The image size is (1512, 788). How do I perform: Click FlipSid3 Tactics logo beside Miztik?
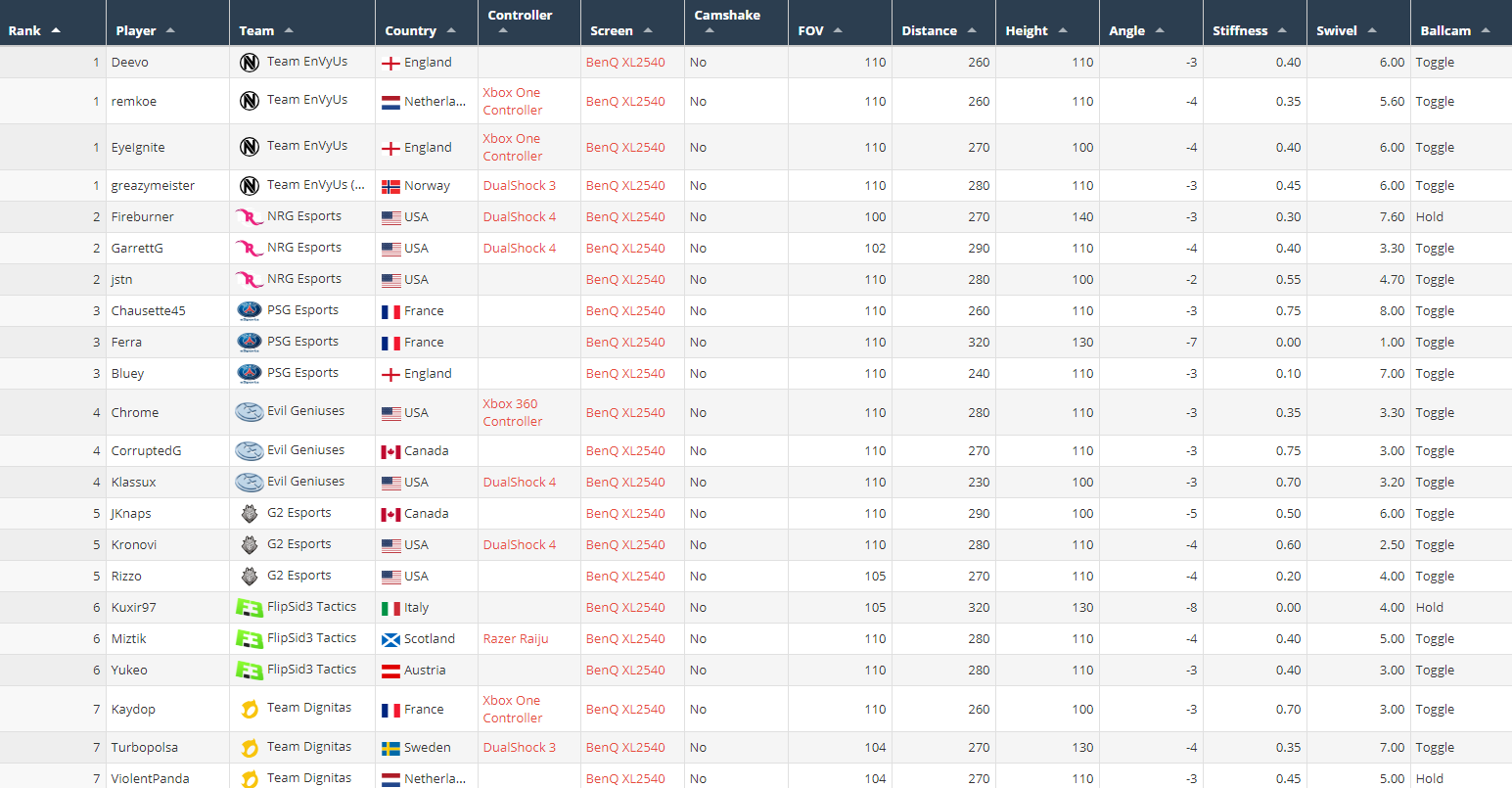pyautogui.click(x=250, y=639)
